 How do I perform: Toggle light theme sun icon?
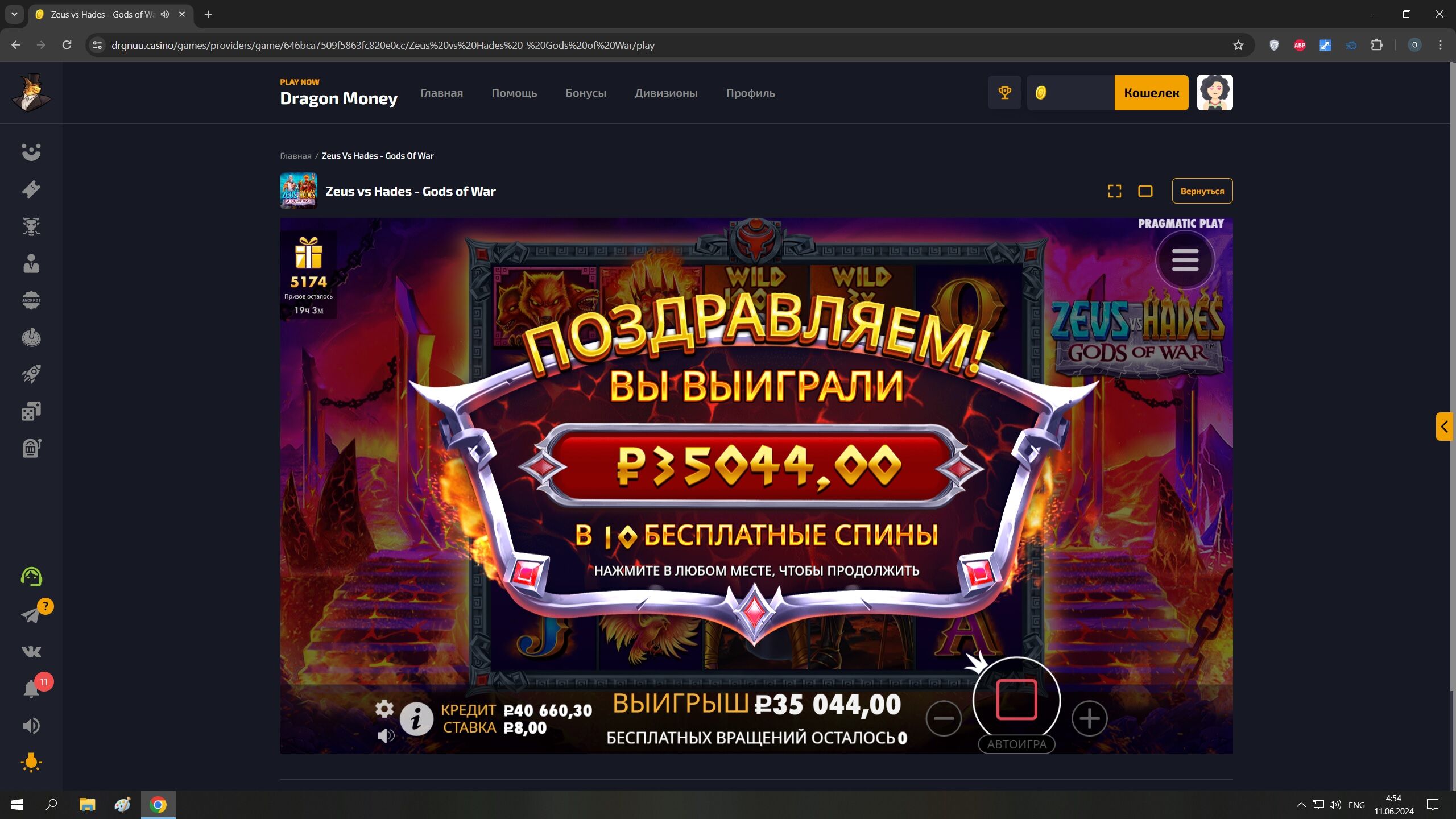click(x=31, y=763)
